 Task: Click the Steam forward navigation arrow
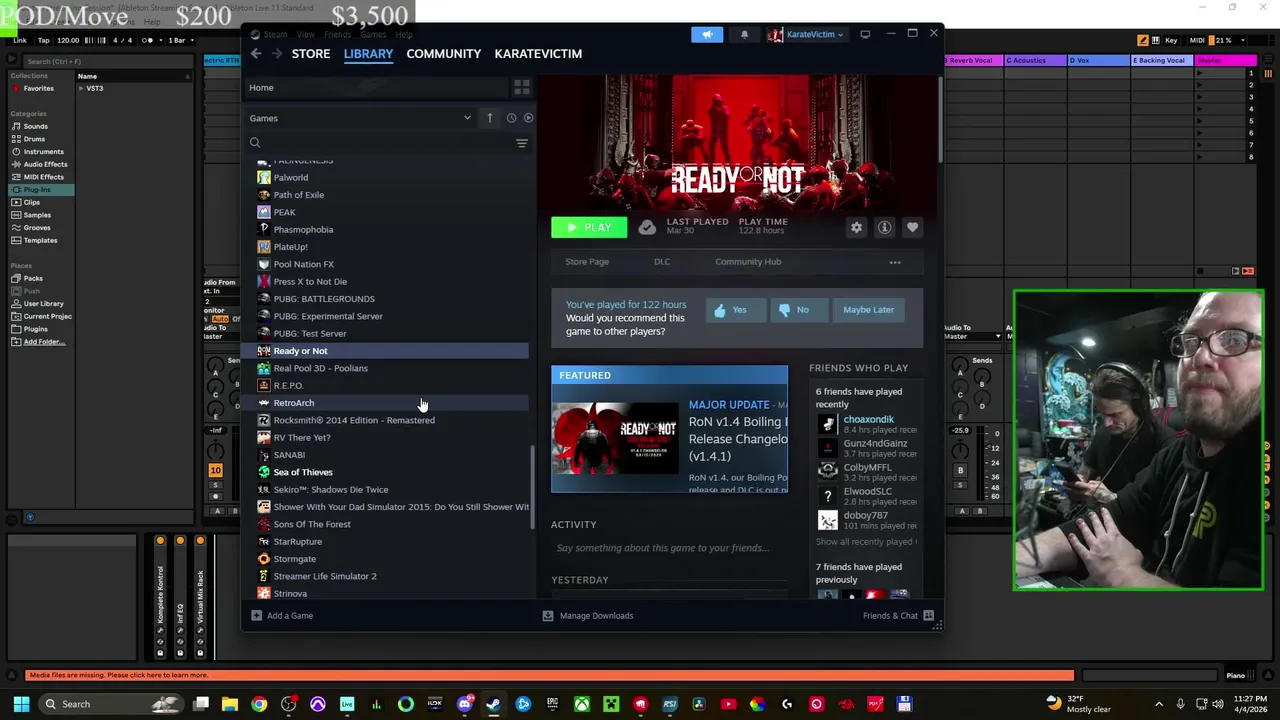pyautogui.click(x=276, y=54)
